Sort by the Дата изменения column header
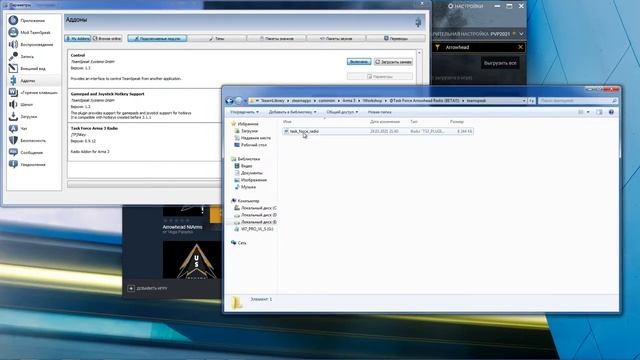640x360 pixels. coord(385,122)
